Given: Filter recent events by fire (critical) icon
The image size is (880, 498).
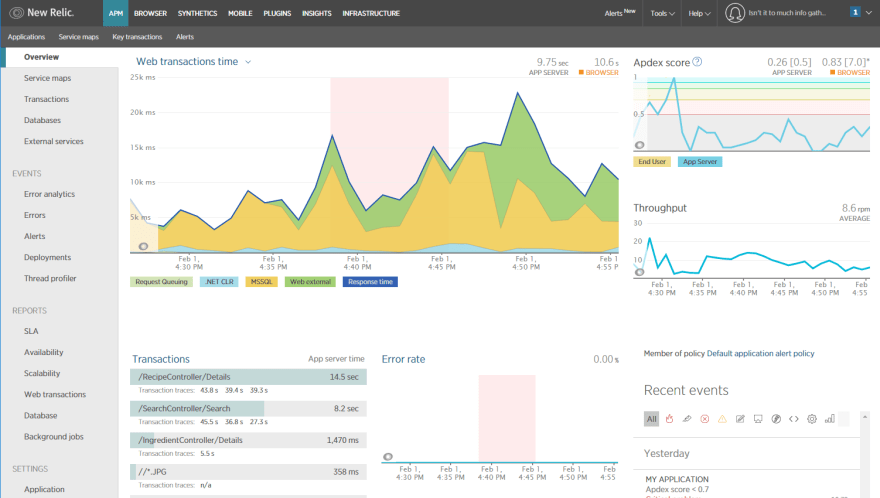Looking at the screenshot, I should [x=669, y=419].
